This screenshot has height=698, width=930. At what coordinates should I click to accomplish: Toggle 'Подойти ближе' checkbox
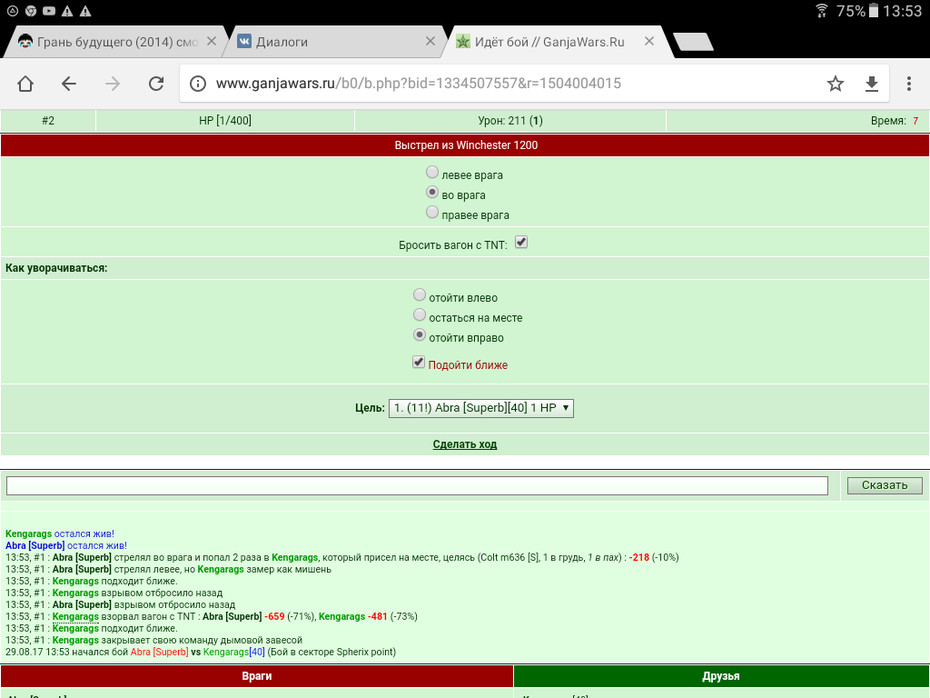[419, 362]
